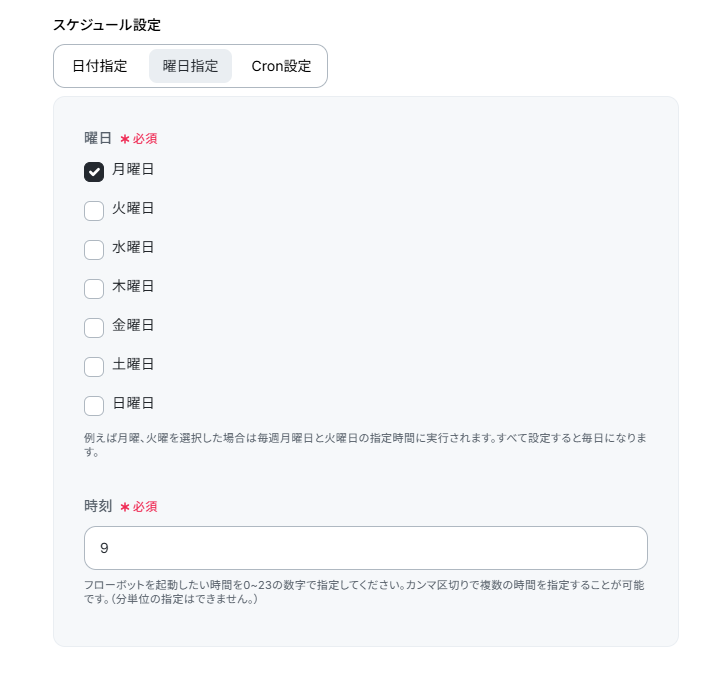The width and height of the screenshot is (726, 676).
Task: Click the 火曜日 label text
Action: click(x=133, y=209)
